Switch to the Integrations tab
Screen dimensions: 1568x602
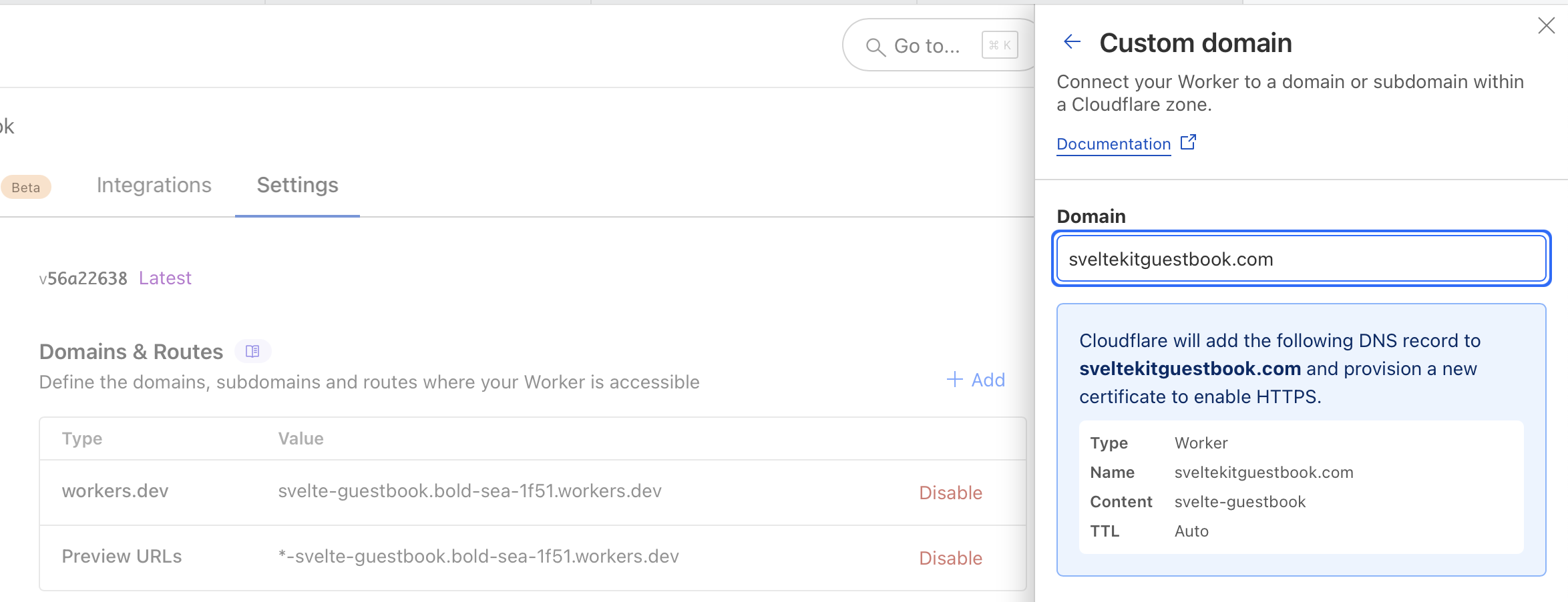(154, 185)
